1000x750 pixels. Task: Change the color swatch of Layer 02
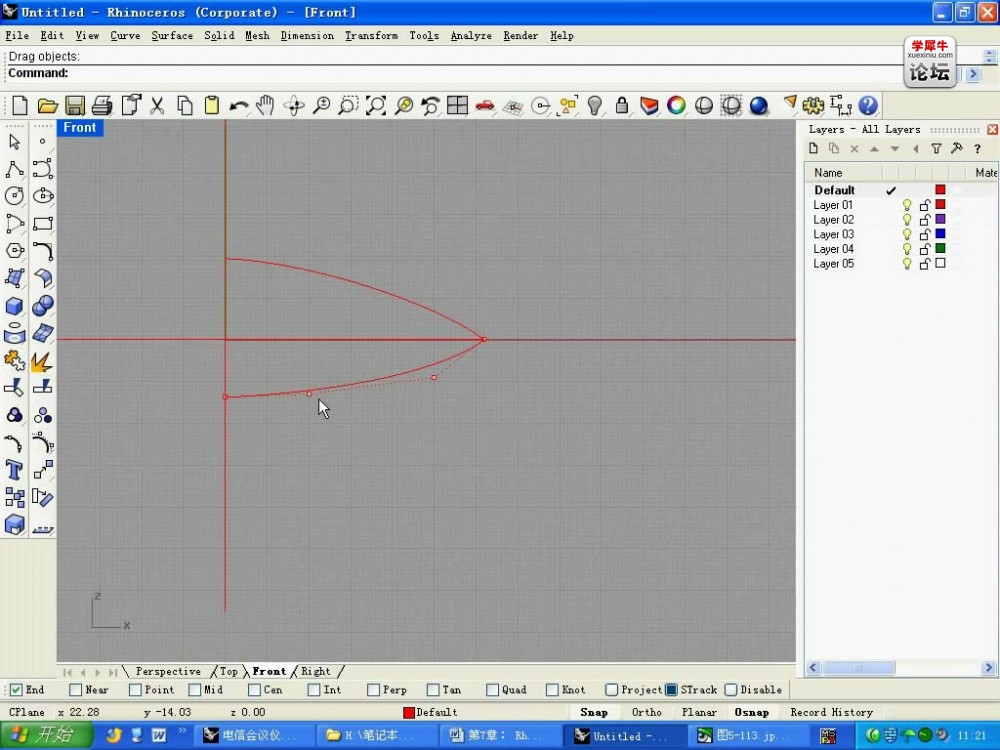tap(940, 219)
